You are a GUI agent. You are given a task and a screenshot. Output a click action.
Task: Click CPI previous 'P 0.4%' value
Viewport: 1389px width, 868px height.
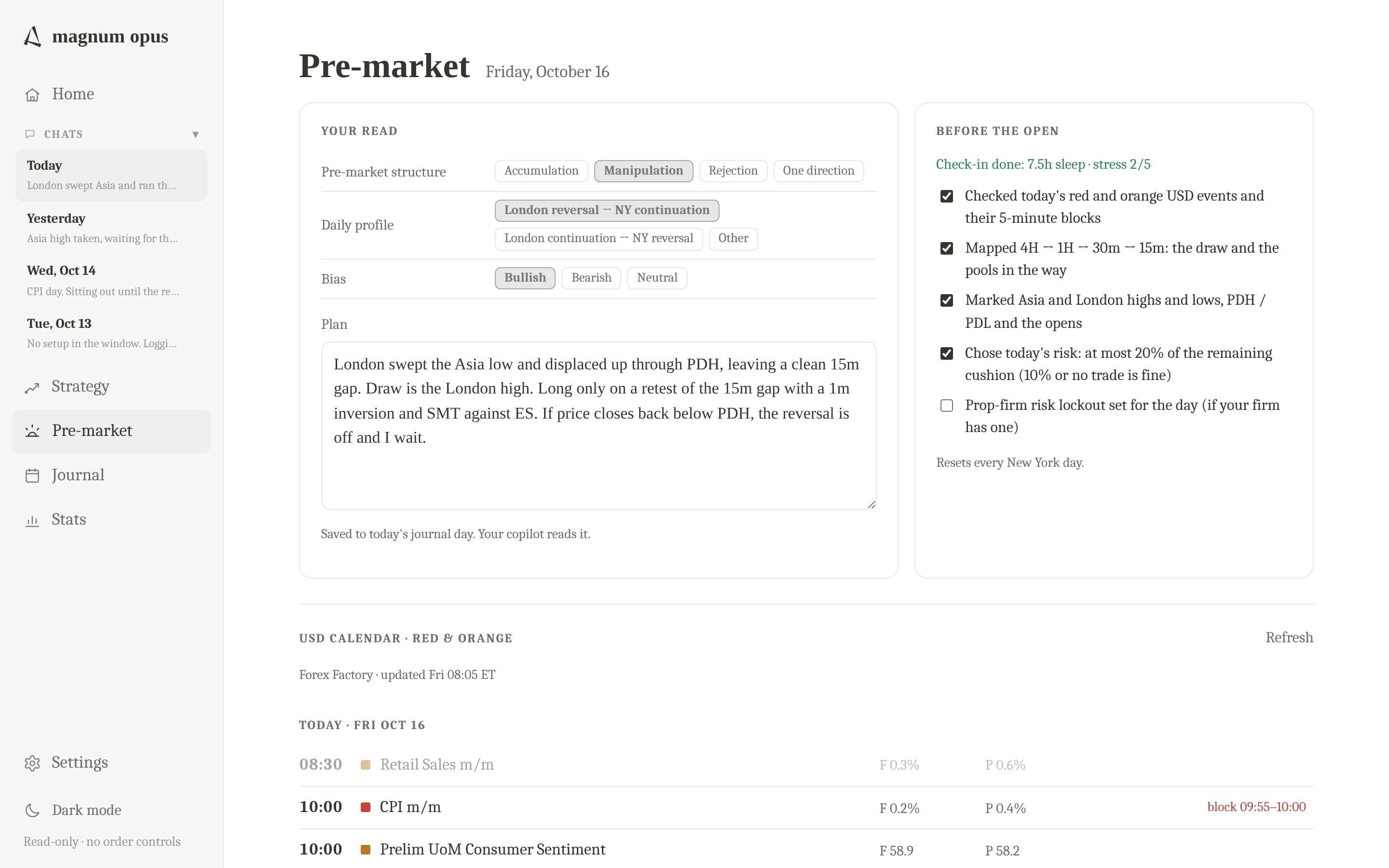click(1005, 808)
